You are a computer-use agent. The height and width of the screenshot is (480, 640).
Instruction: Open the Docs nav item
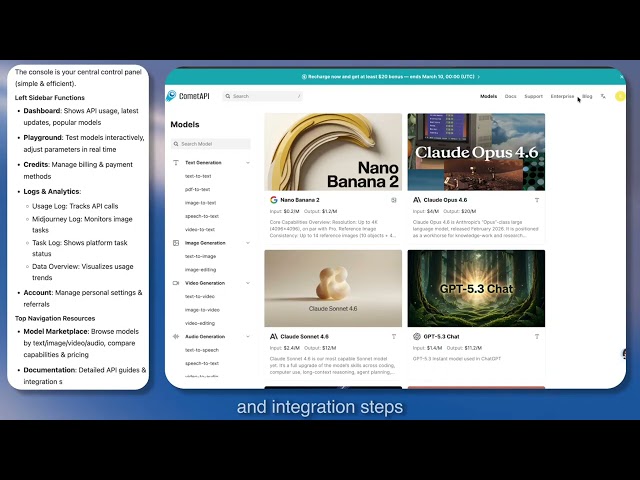510,96
